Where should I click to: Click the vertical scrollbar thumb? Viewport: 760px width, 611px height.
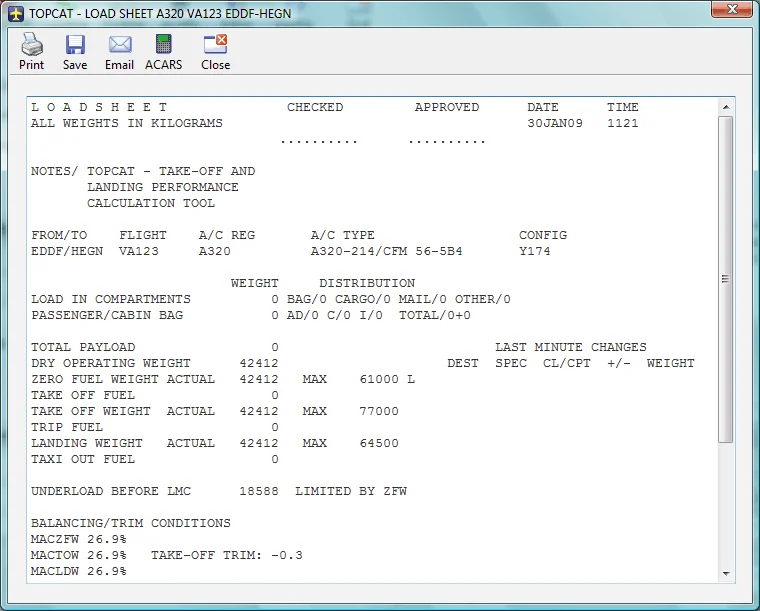coord(726,279)
